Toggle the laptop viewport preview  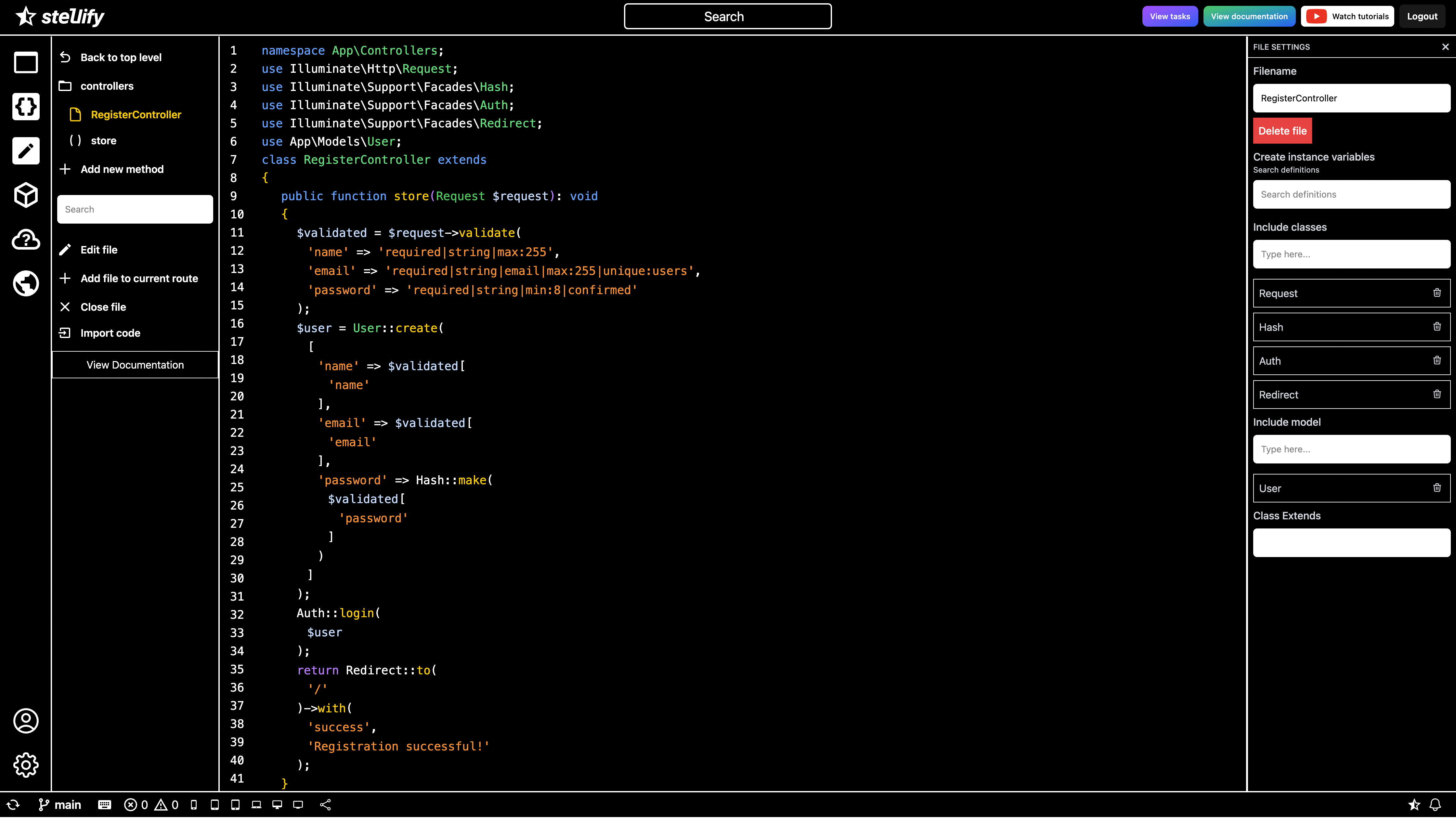point(256,804)
